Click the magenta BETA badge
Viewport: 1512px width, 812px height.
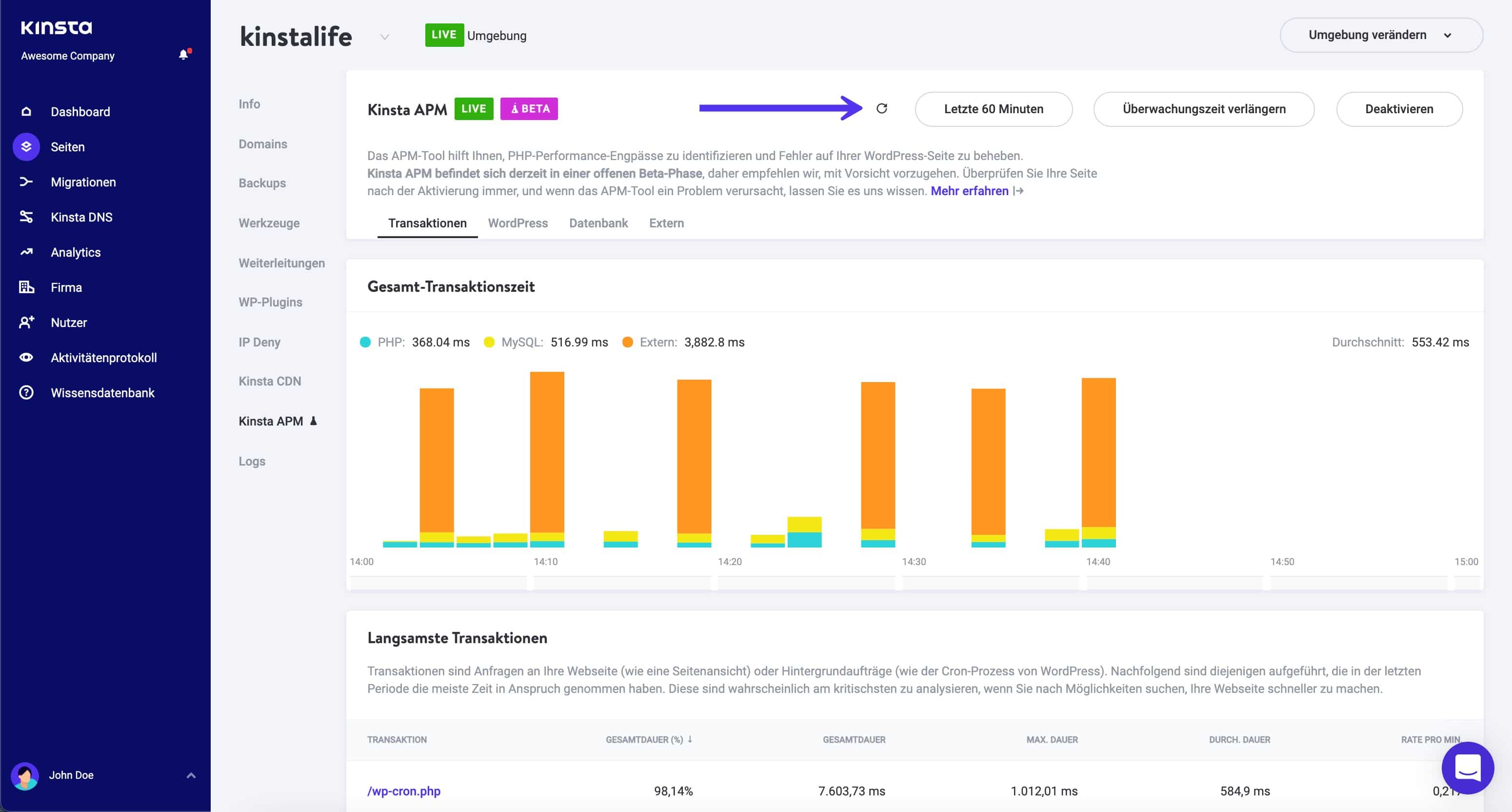(x=529, y=109)
